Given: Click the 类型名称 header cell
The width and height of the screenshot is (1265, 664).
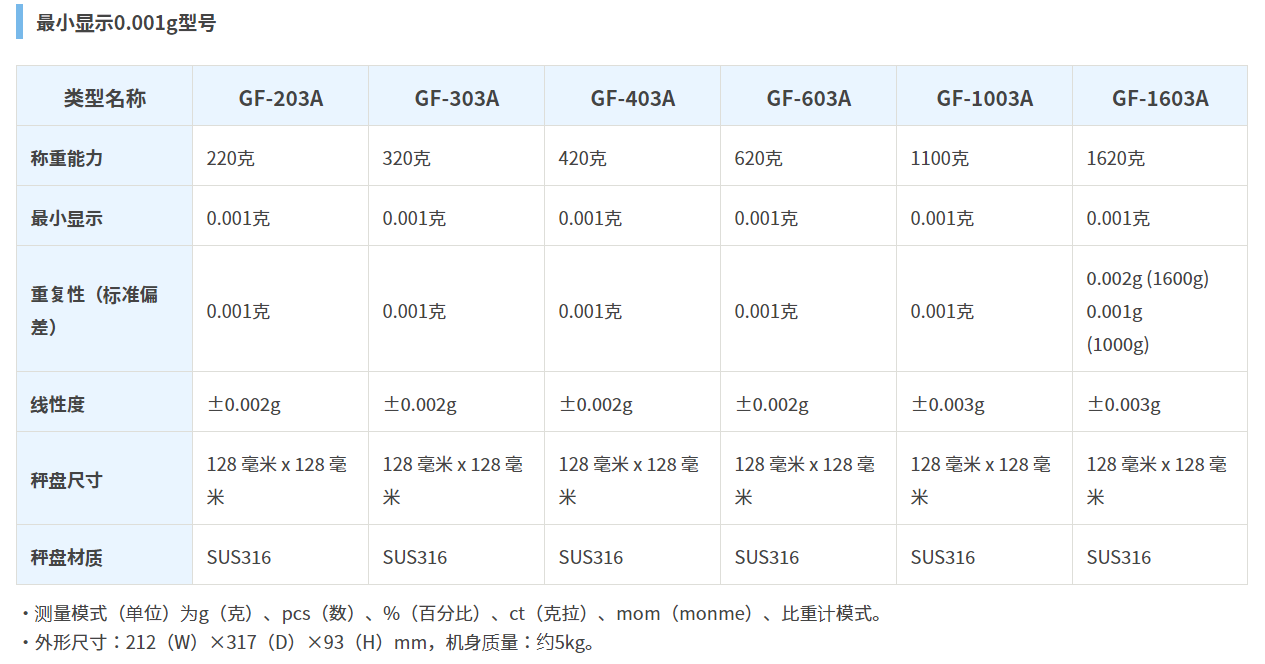Looking at the screenshot, I should click(104, 98).
